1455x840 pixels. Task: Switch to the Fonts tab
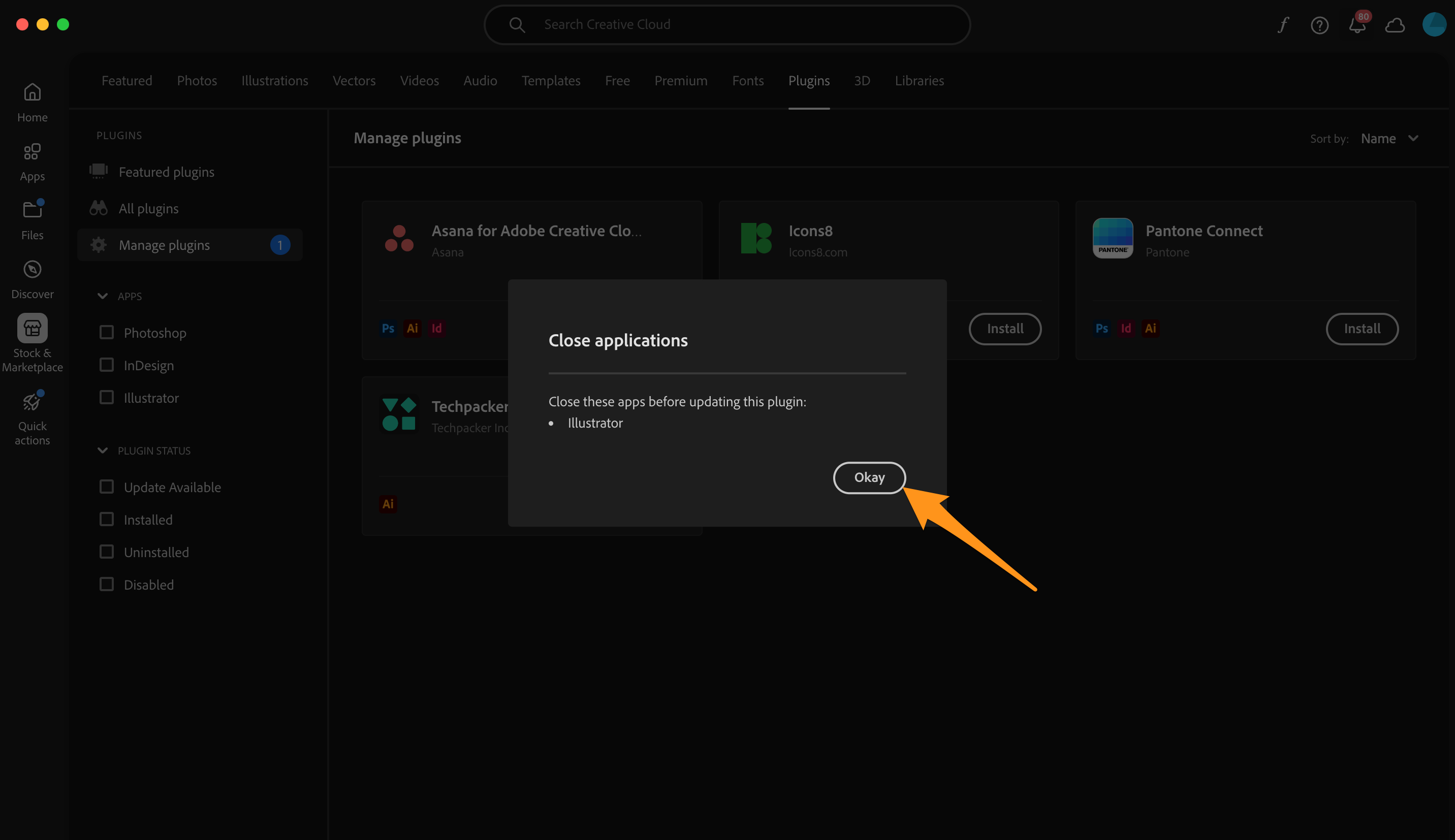(748, 81)
